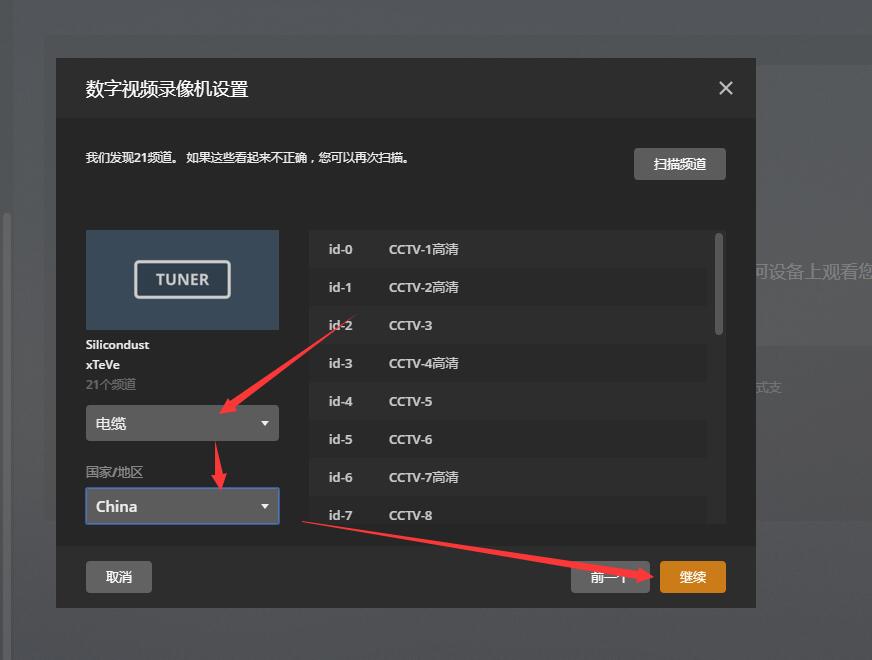This screenshot has height=660, width=872.
Task: Click the 国家/地区 label
Action: (x=114, y=472)
